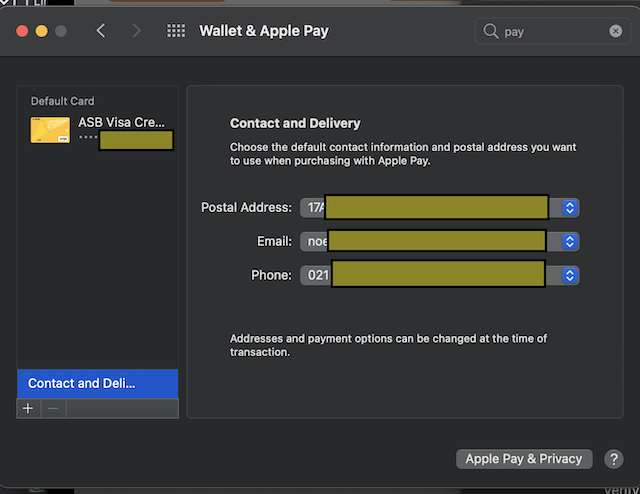640x494 pixels.
Task: Clear the search field text
Action: pyautogui.click(x=616, y=31)
